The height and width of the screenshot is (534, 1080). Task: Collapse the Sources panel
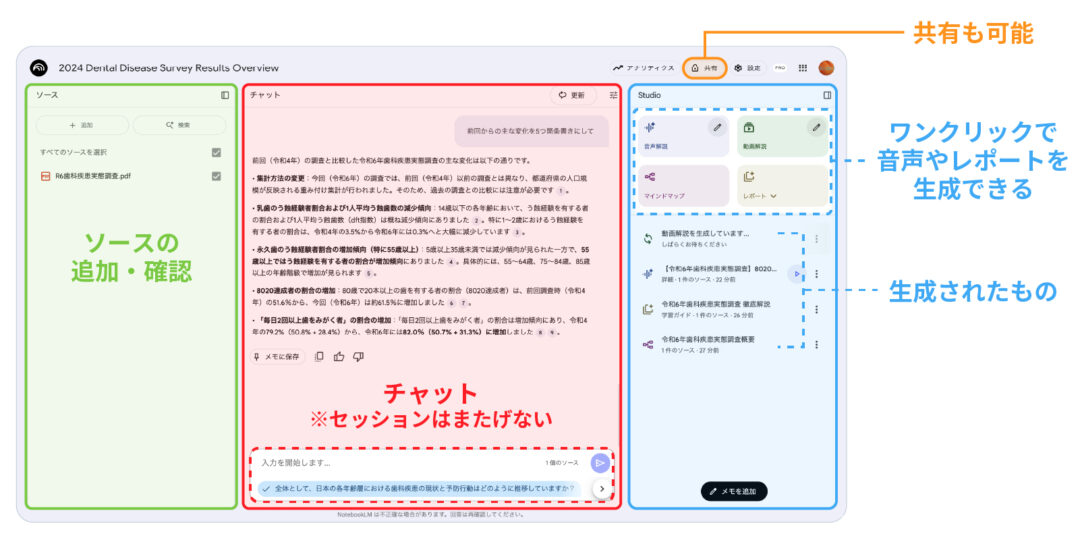point(225,95)
